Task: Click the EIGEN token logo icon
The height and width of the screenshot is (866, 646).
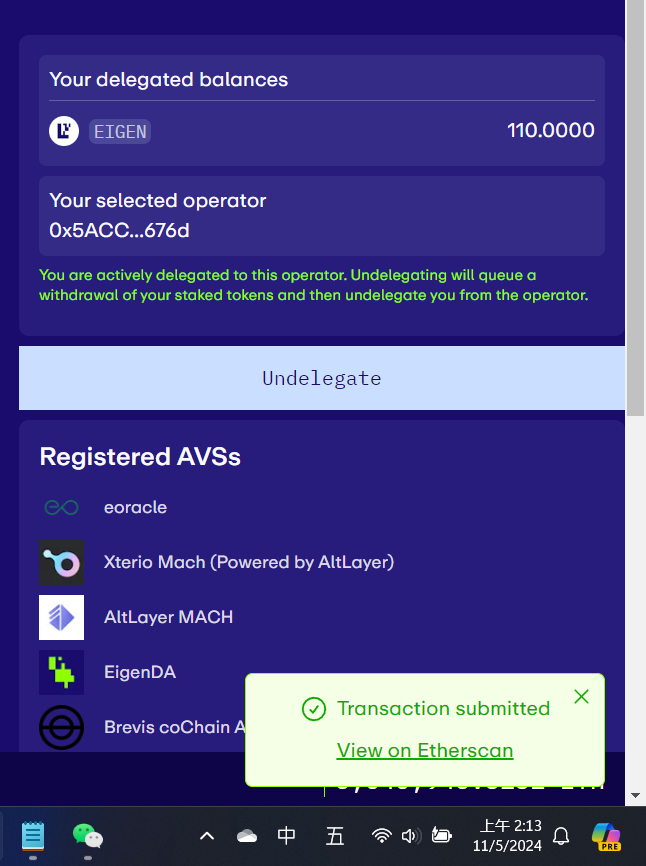Action: point(64,131)
